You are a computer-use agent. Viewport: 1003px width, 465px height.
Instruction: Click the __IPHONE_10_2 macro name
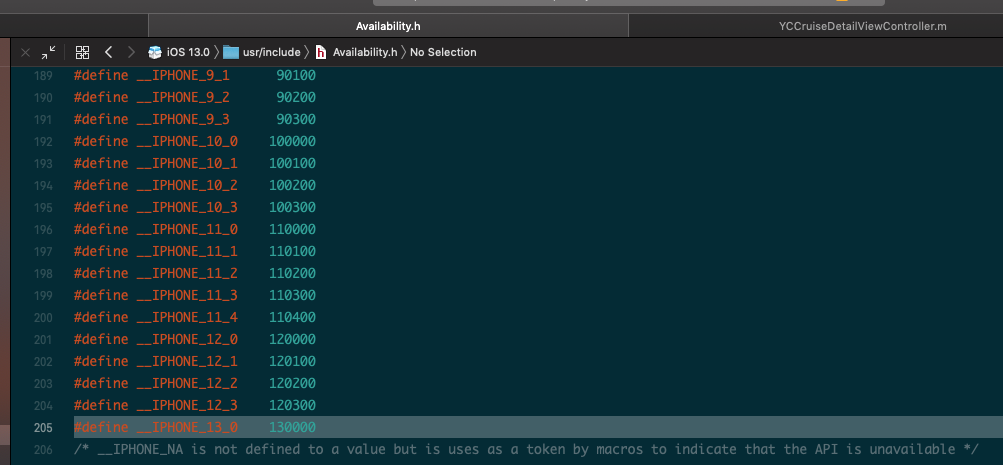[x=187, y=185]
